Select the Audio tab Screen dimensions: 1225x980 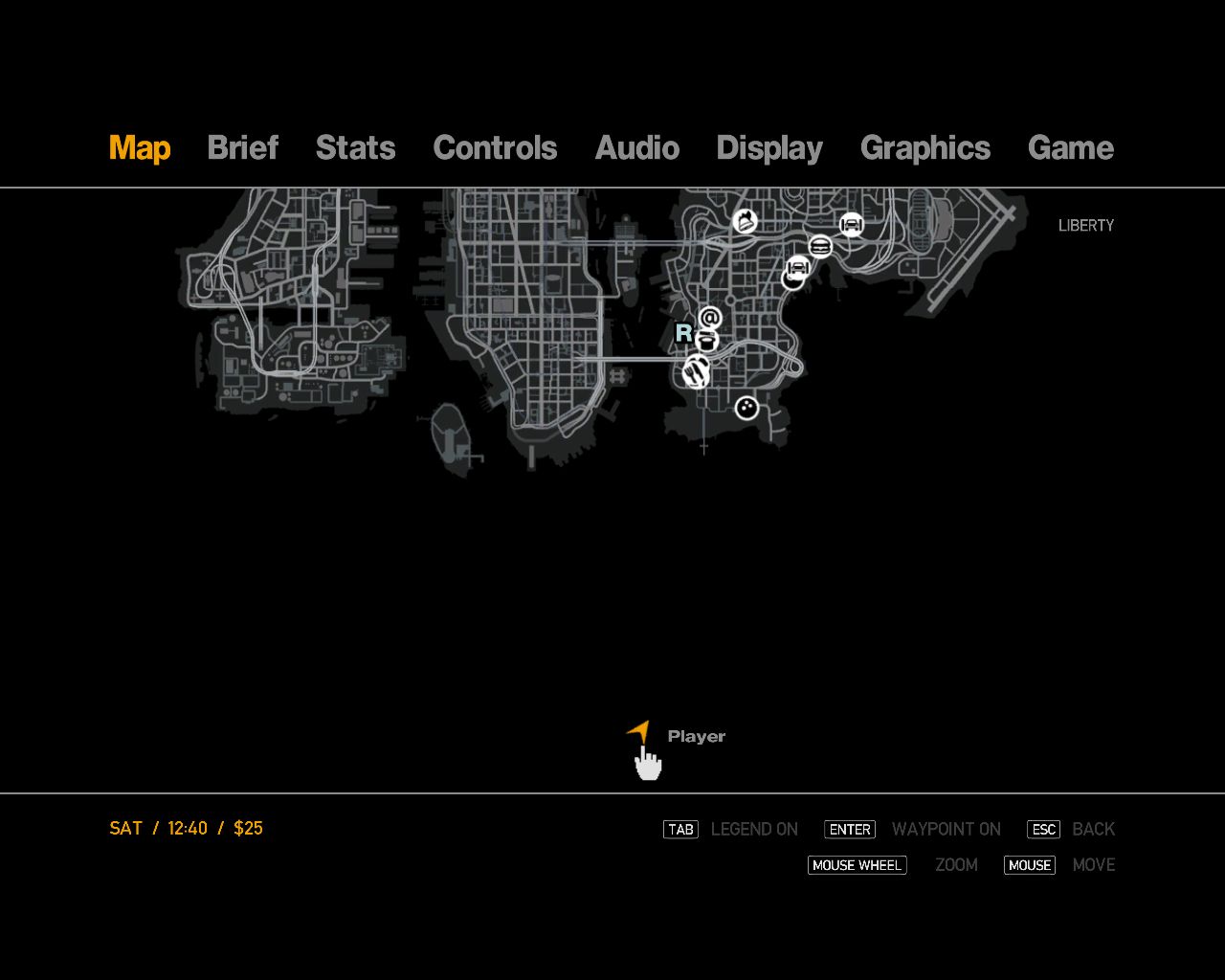637,148
